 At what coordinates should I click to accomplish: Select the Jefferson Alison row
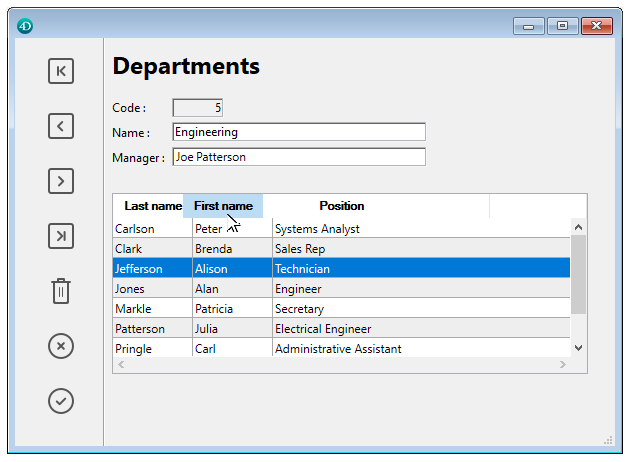coord(340,269)
